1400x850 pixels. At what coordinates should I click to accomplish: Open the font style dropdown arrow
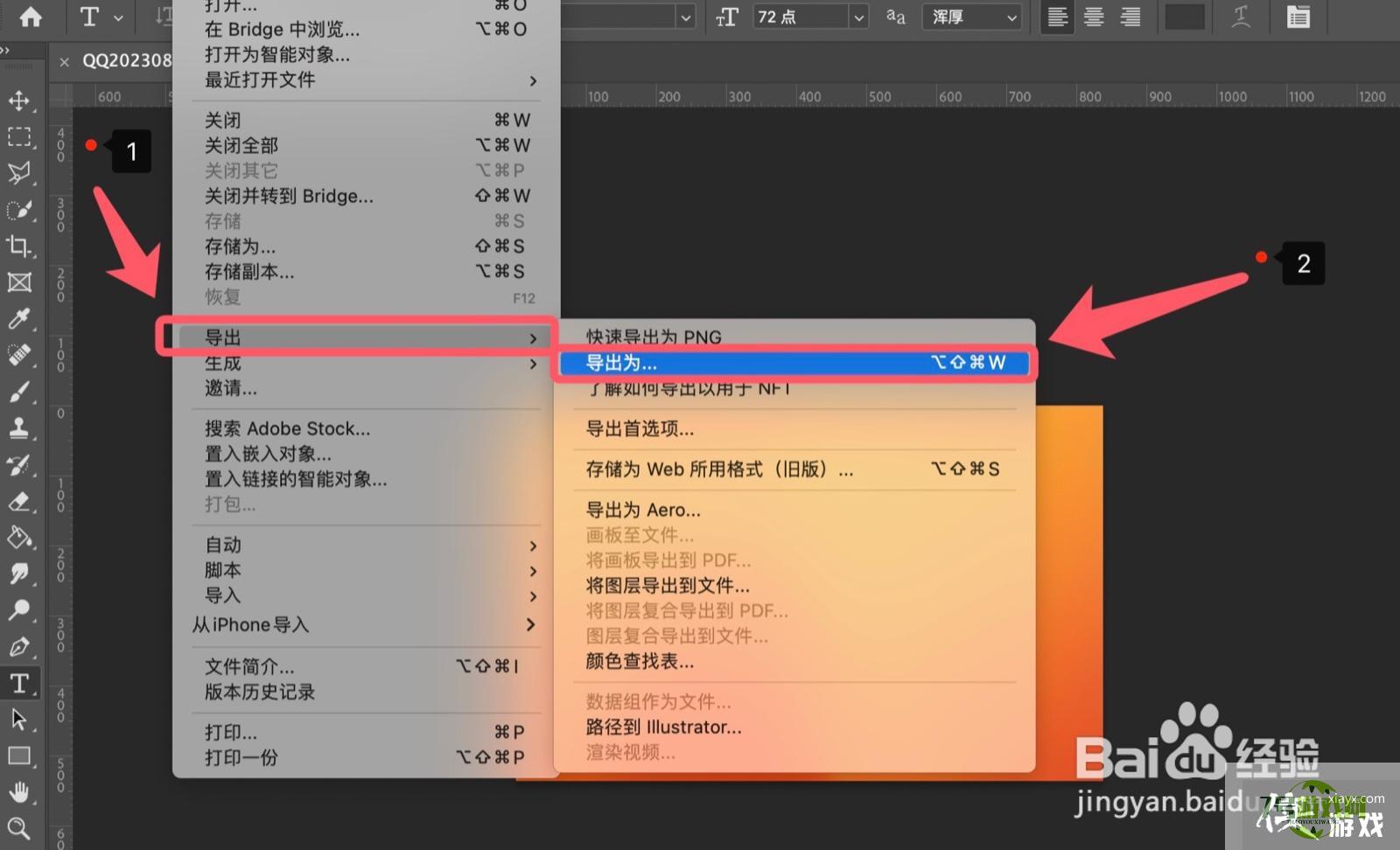coord(686,17)
